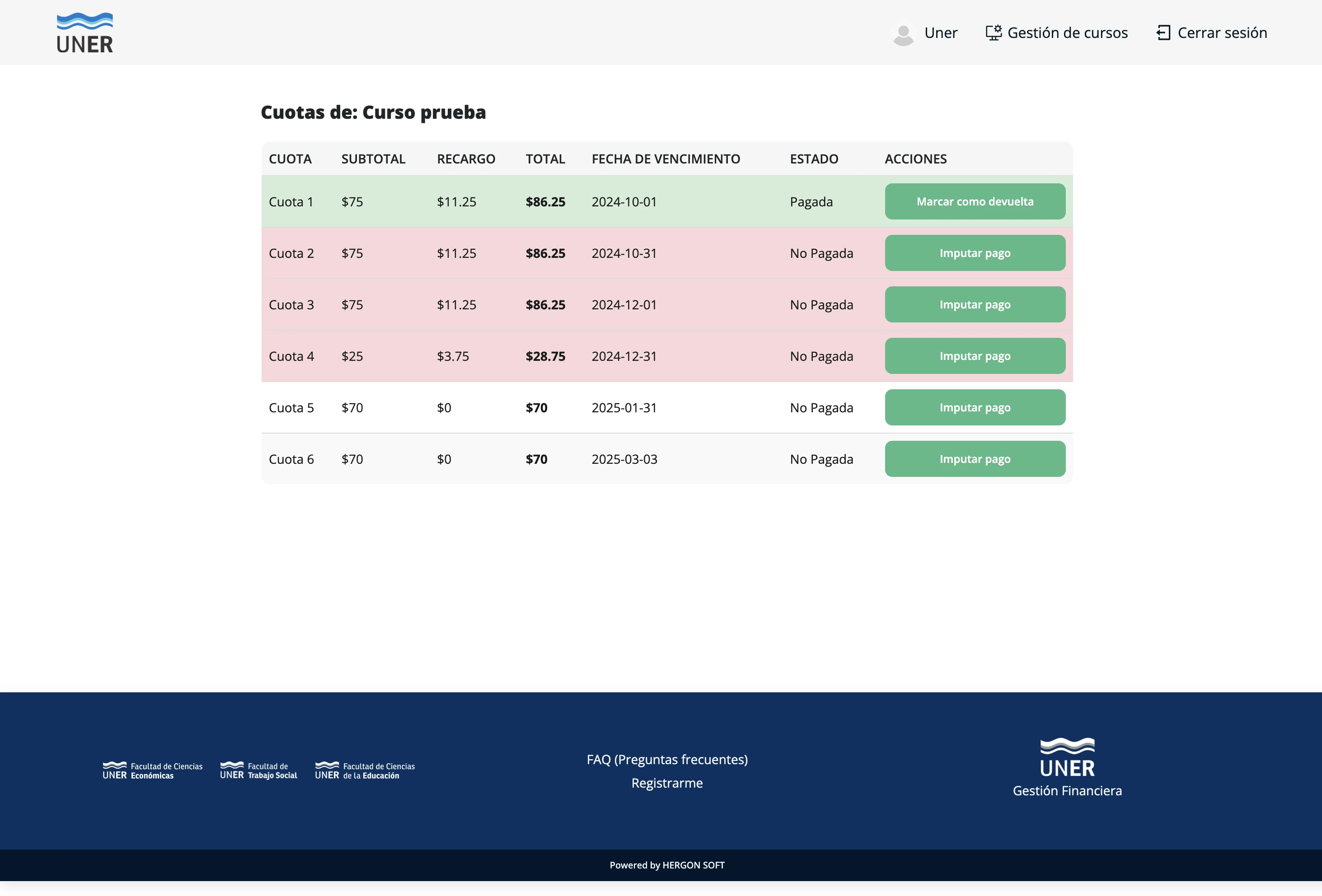
Task: Click Imputar pago for Cuota 6
Action: [975, 459]
